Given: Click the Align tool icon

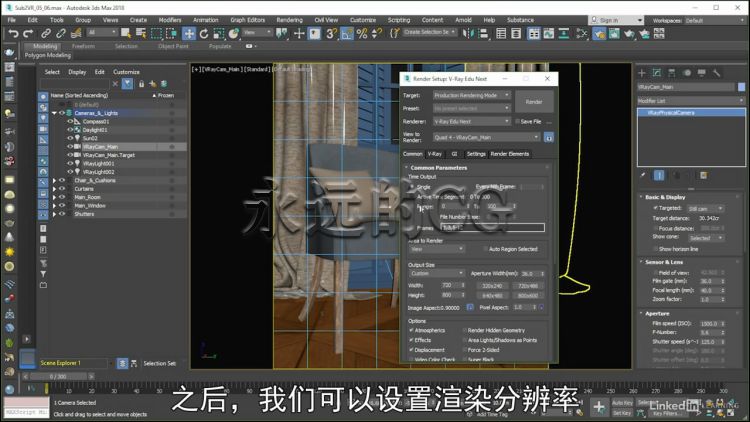Looking at the screenshot, I should click(x=483, y=33).
